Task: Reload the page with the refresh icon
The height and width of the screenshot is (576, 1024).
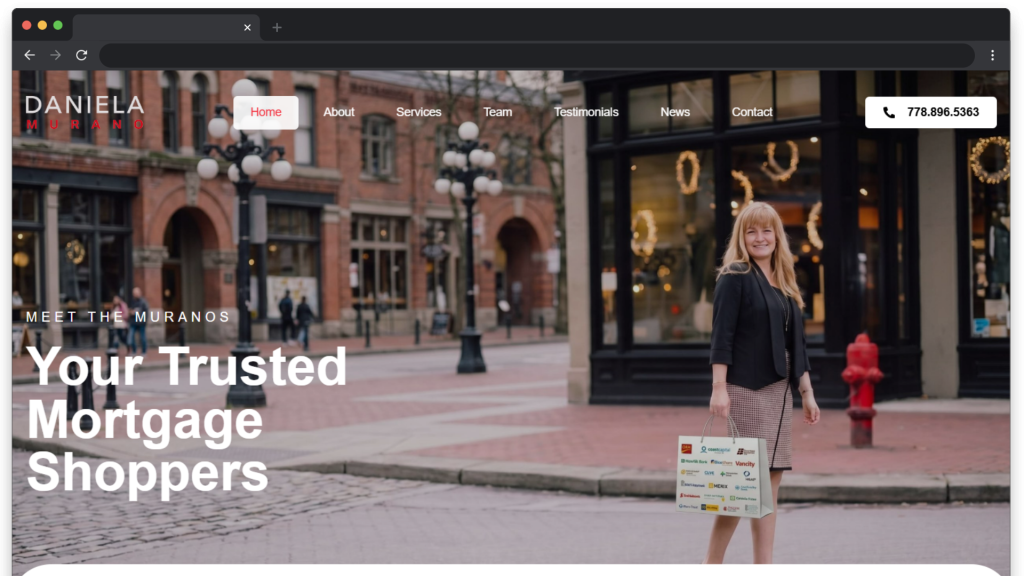Action: click(82, 56)
